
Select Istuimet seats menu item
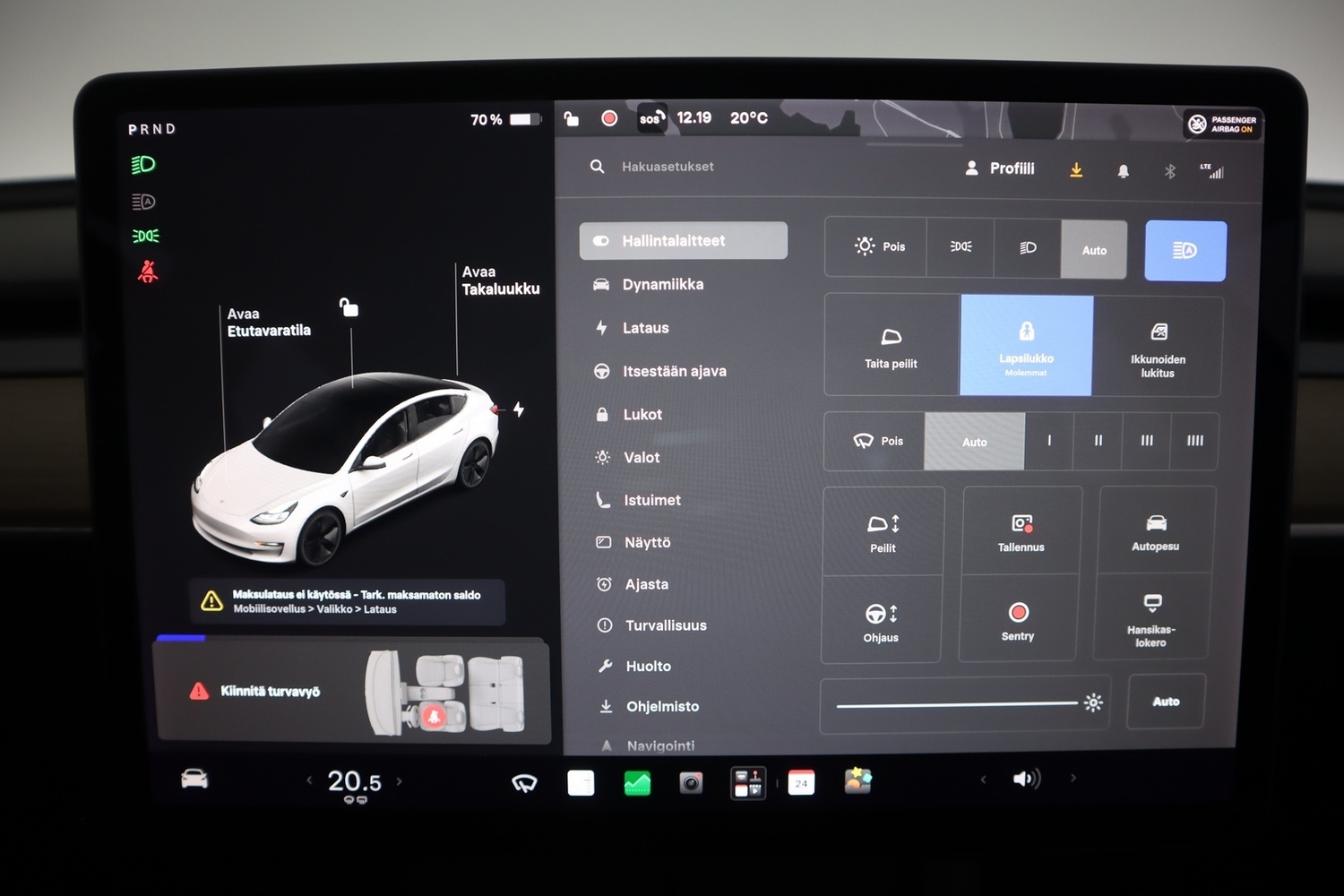tap(639, 500)
